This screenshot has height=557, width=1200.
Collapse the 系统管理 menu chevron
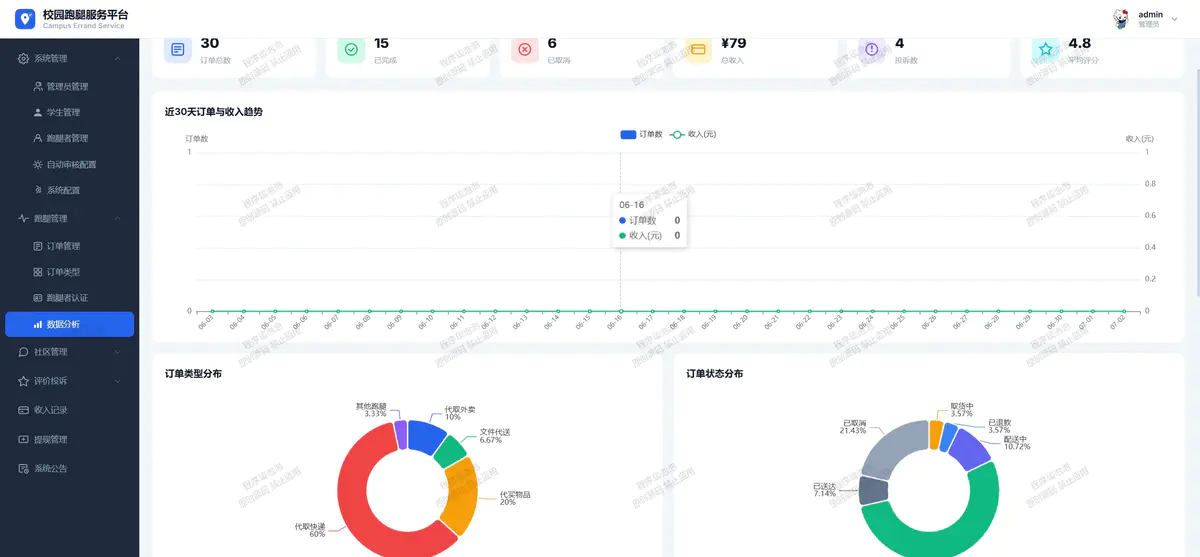point(117,58)
